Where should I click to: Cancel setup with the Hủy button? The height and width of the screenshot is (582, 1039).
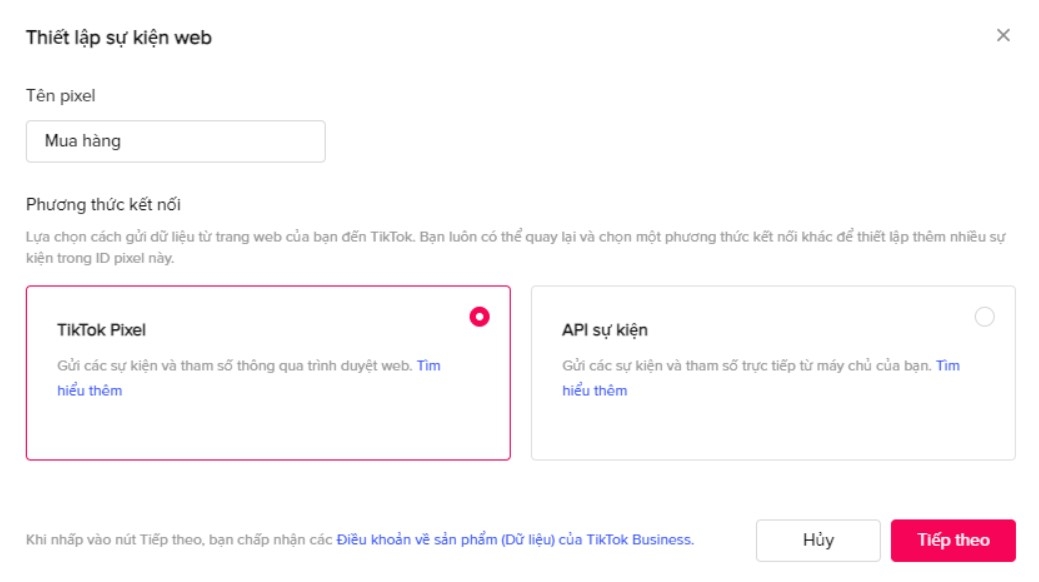click(816, 540)
